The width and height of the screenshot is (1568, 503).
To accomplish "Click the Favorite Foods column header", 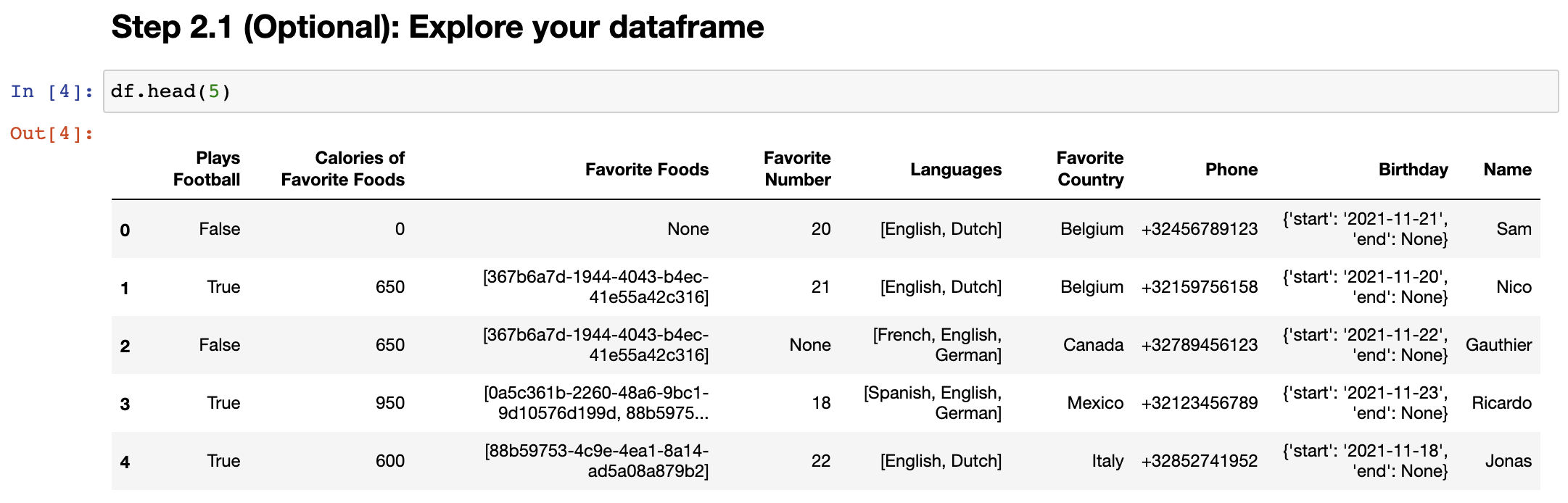I will click(646, 170).
